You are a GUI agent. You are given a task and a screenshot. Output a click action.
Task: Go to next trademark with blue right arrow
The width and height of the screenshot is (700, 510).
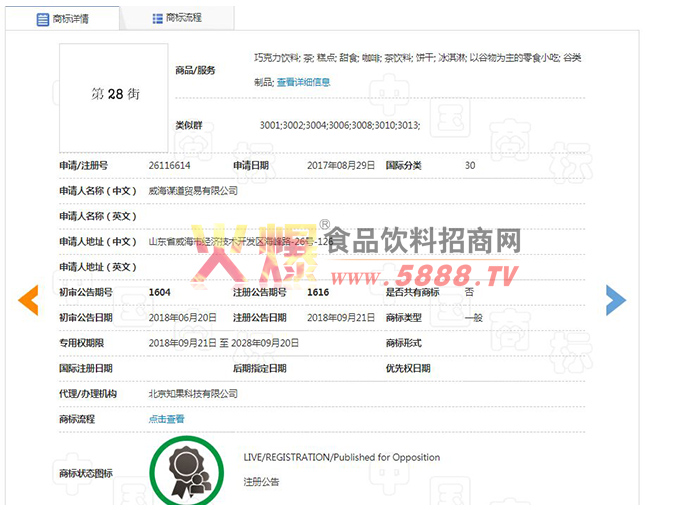pos(615,299)
